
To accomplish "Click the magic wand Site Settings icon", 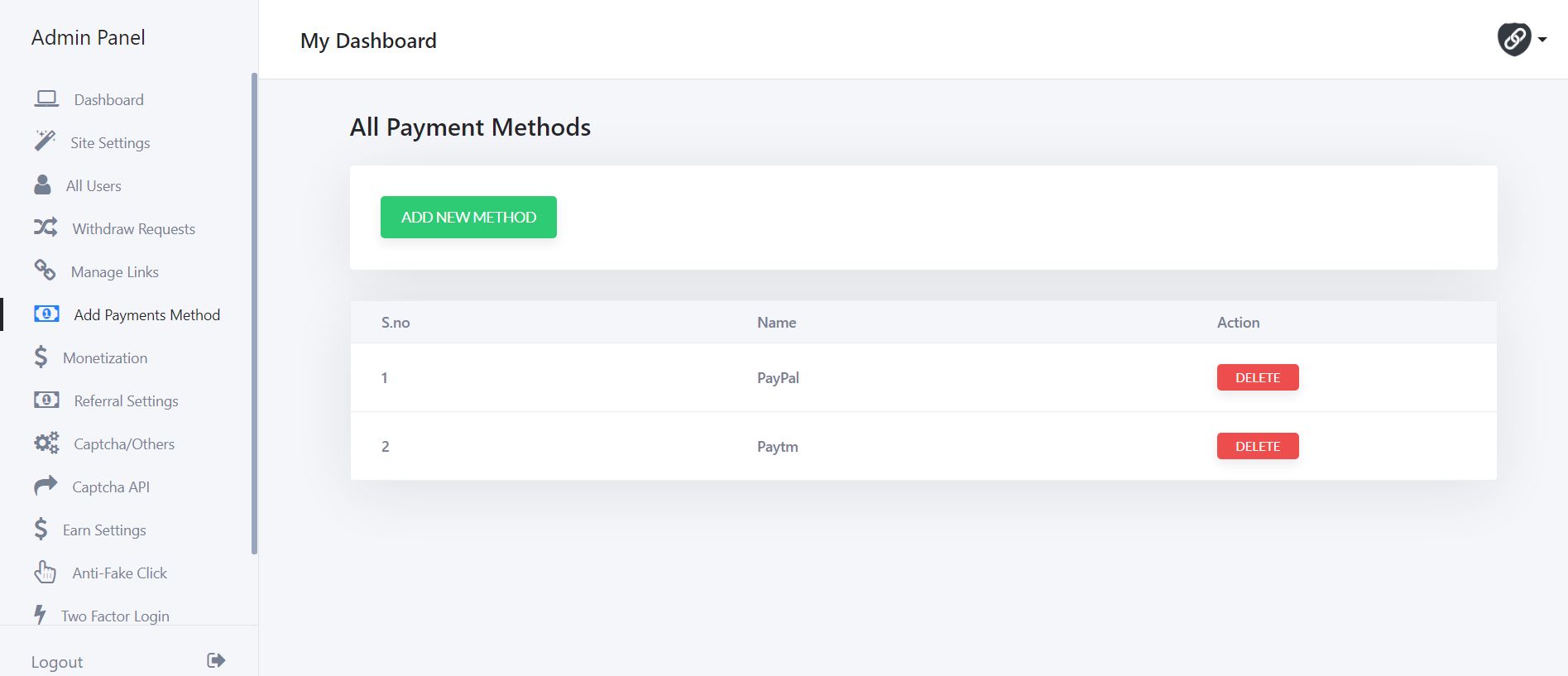I will pos(45,141).
